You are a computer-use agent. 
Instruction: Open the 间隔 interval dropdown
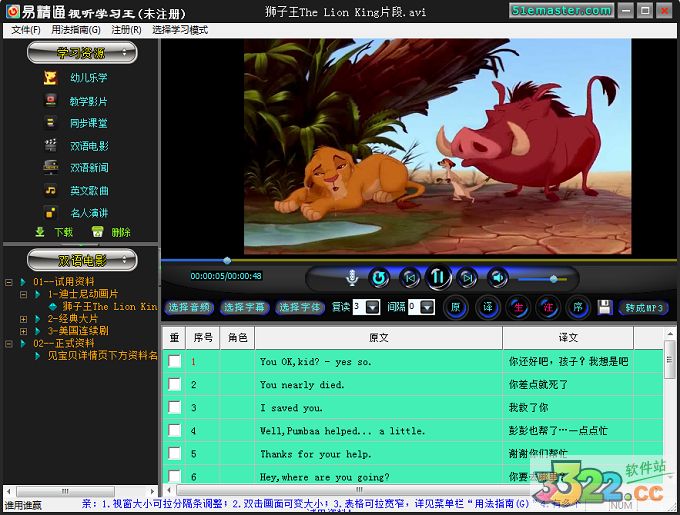pyautogui.click(x=427, y=307)
